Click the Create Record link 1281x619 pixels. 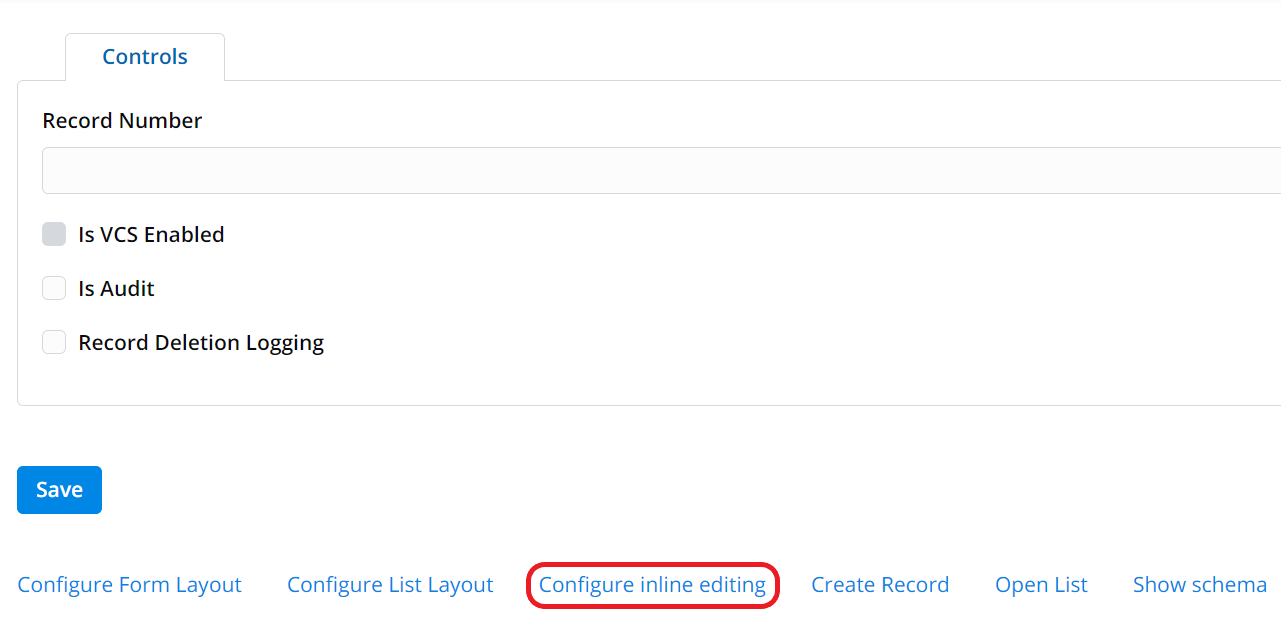pos(879,584)
